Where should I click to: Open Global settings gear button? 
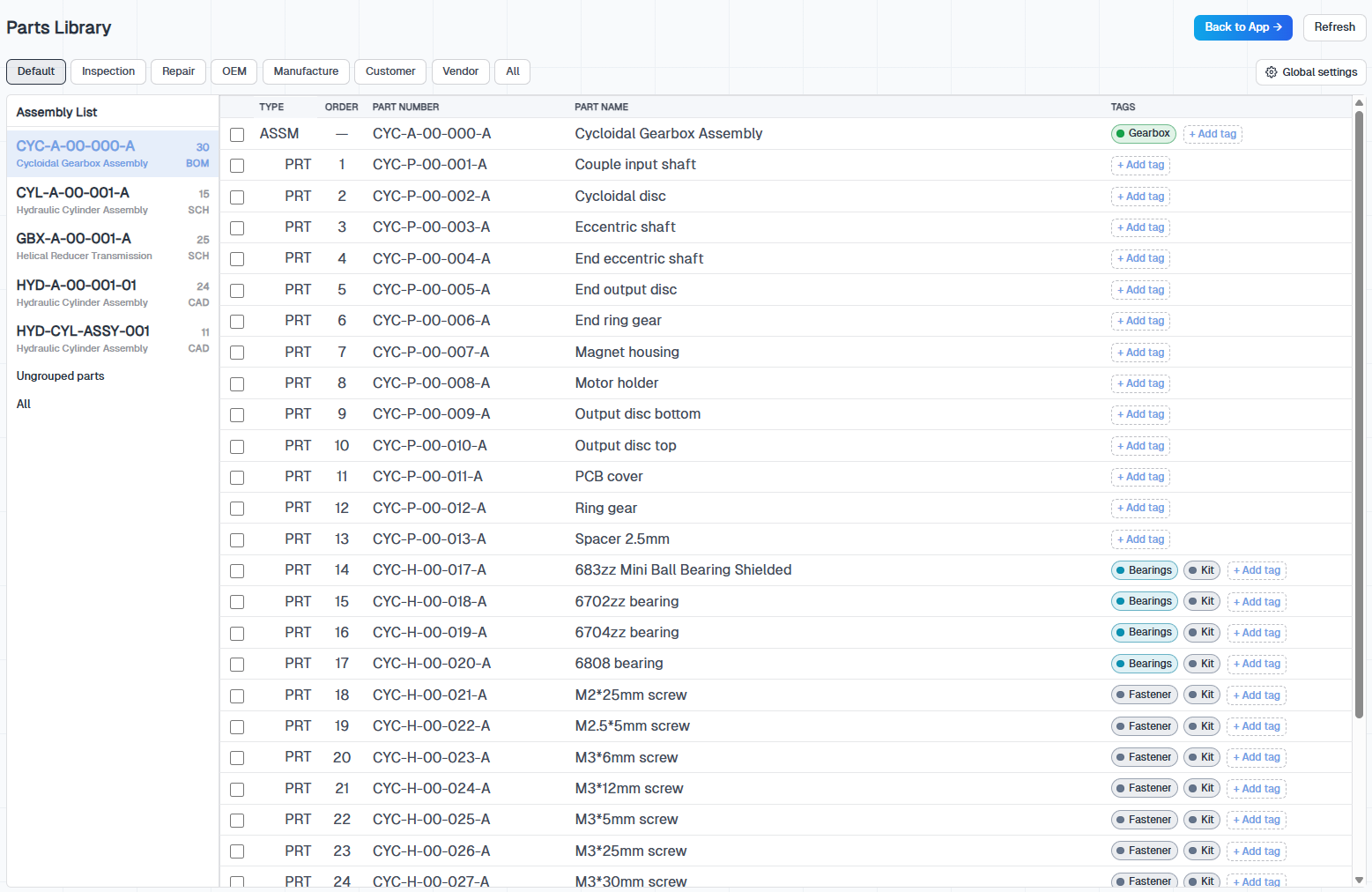tap(1310, 72)
